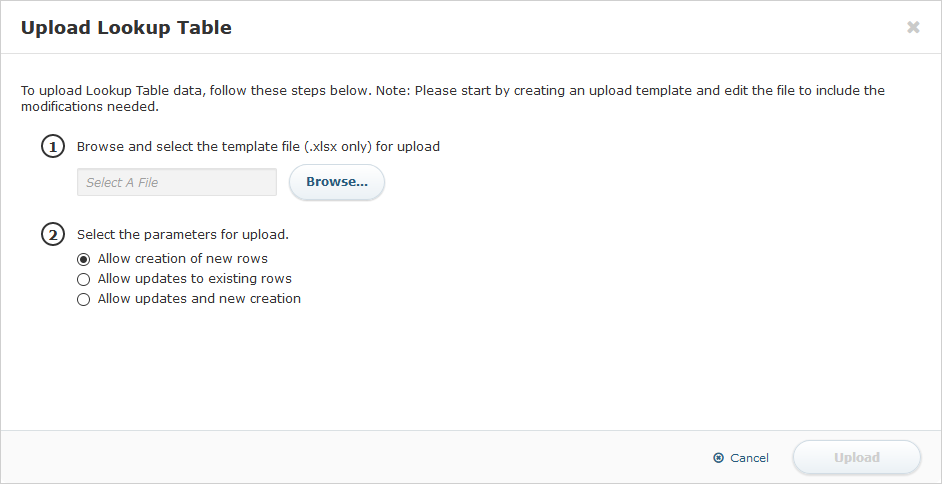Screen dimensions: 942x484
Task: Click the step 1 circled number icon
Action: tap(52, 147)
